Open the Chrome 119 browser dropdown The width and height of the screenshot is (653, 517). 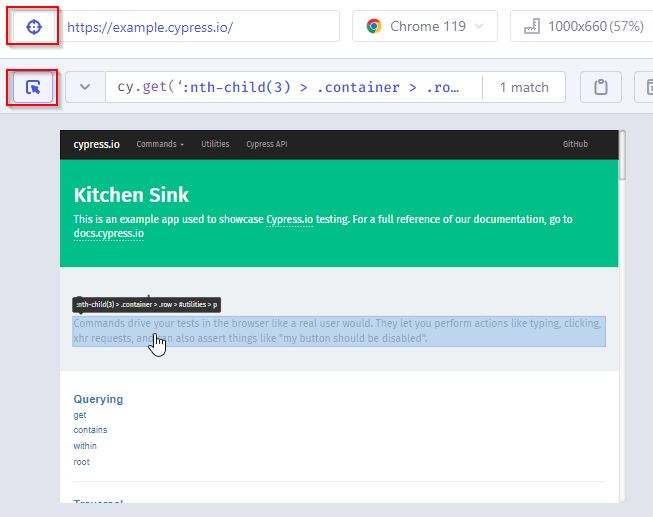tap(425, 26)
